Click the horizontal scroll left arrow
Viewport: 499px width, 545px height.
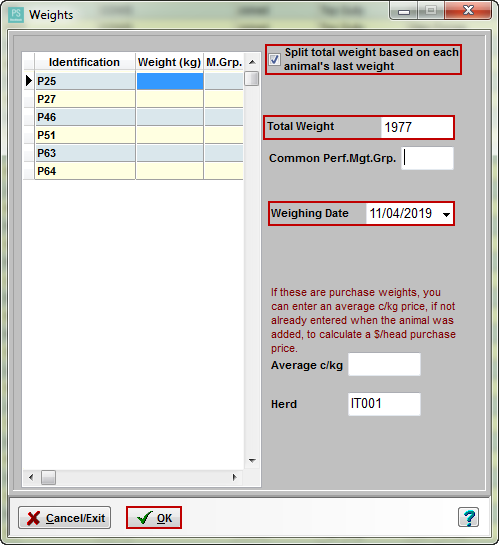pos(31,477)
